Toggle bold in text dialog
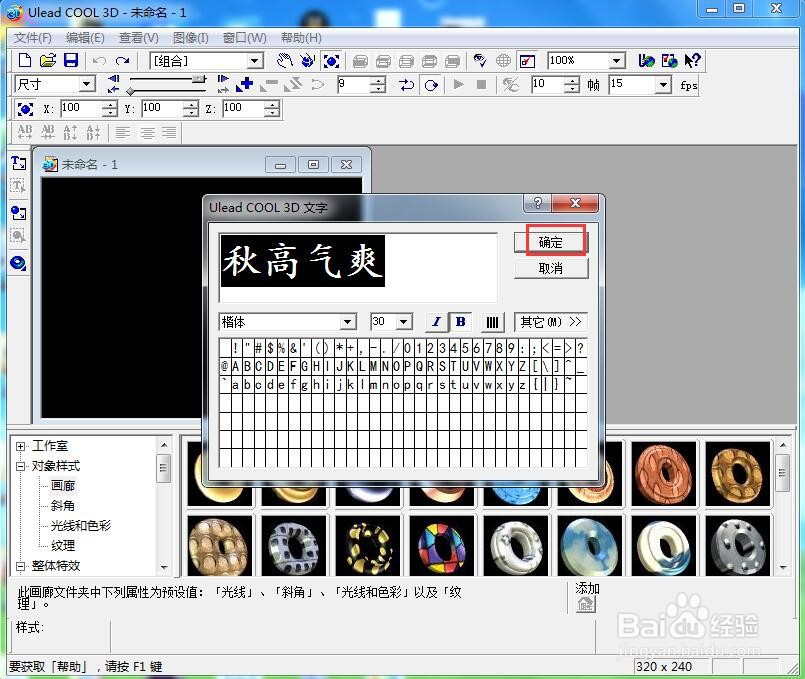Screen dimensions: 805x679 461,322
